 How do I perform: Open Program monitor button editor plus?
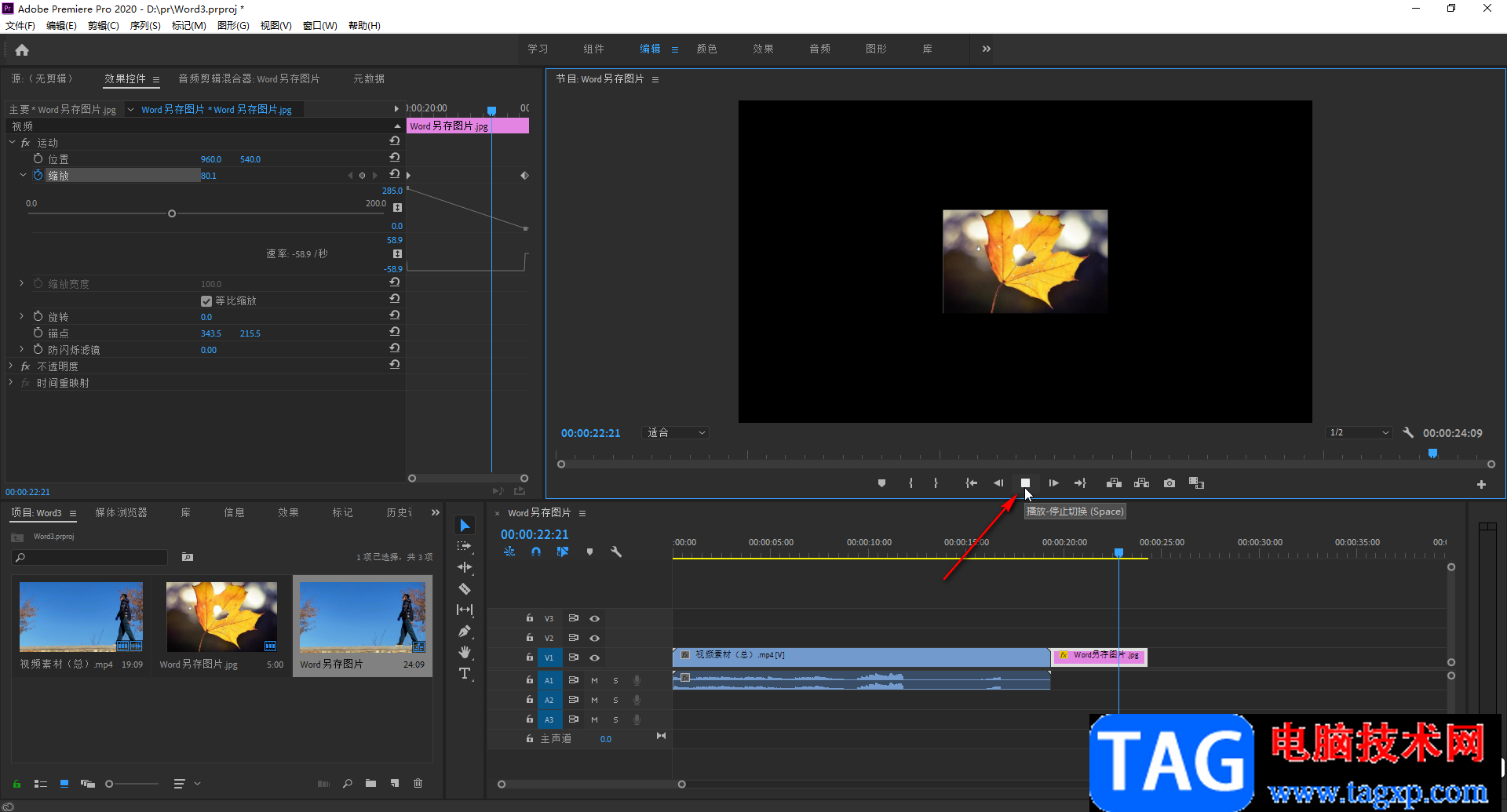point(1481,485)
